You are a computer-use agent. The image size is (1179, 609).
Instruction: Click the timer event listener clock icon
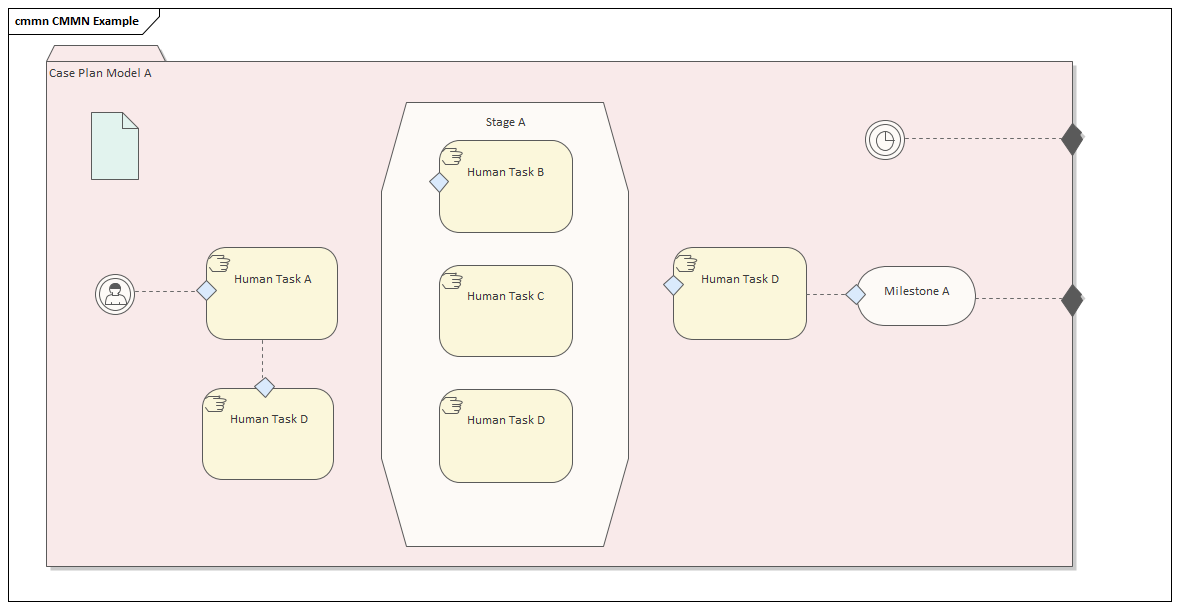tap(885, 140)
